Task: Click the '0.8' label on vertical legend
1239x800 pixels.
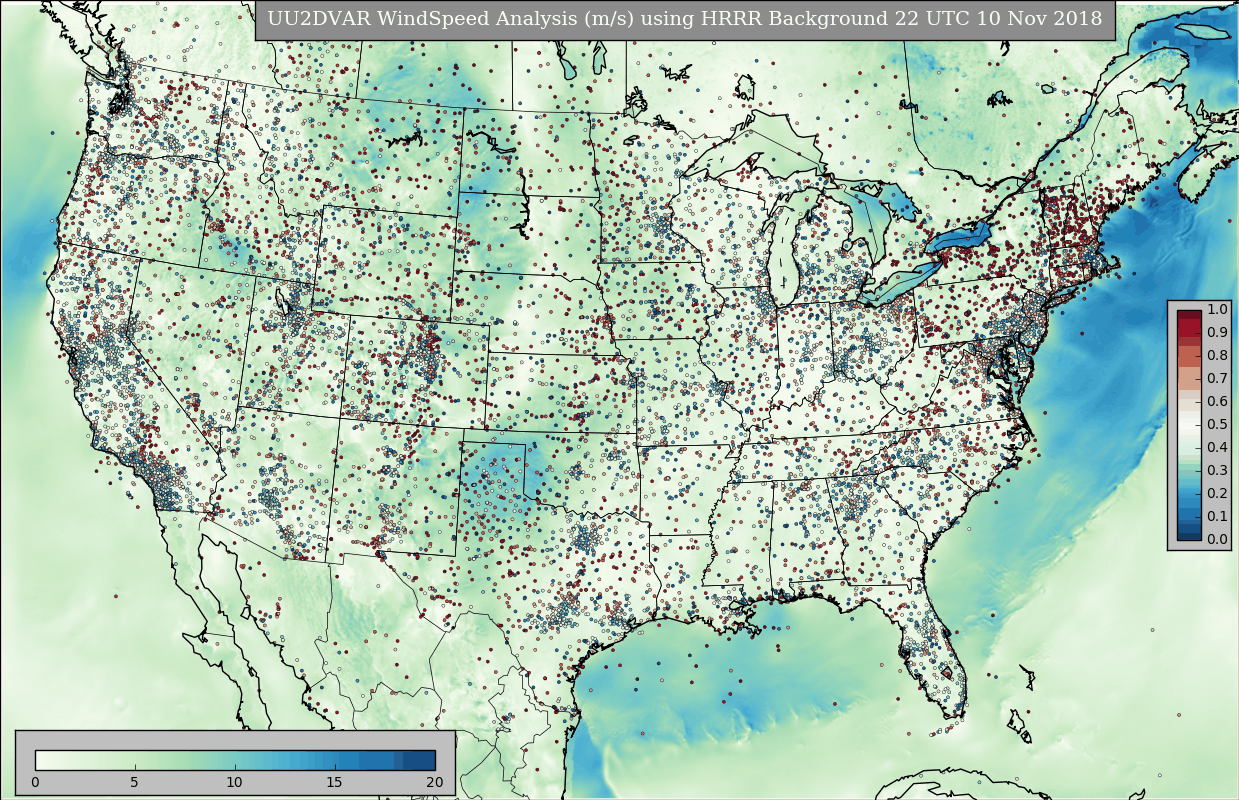Action: [1218, 355]
